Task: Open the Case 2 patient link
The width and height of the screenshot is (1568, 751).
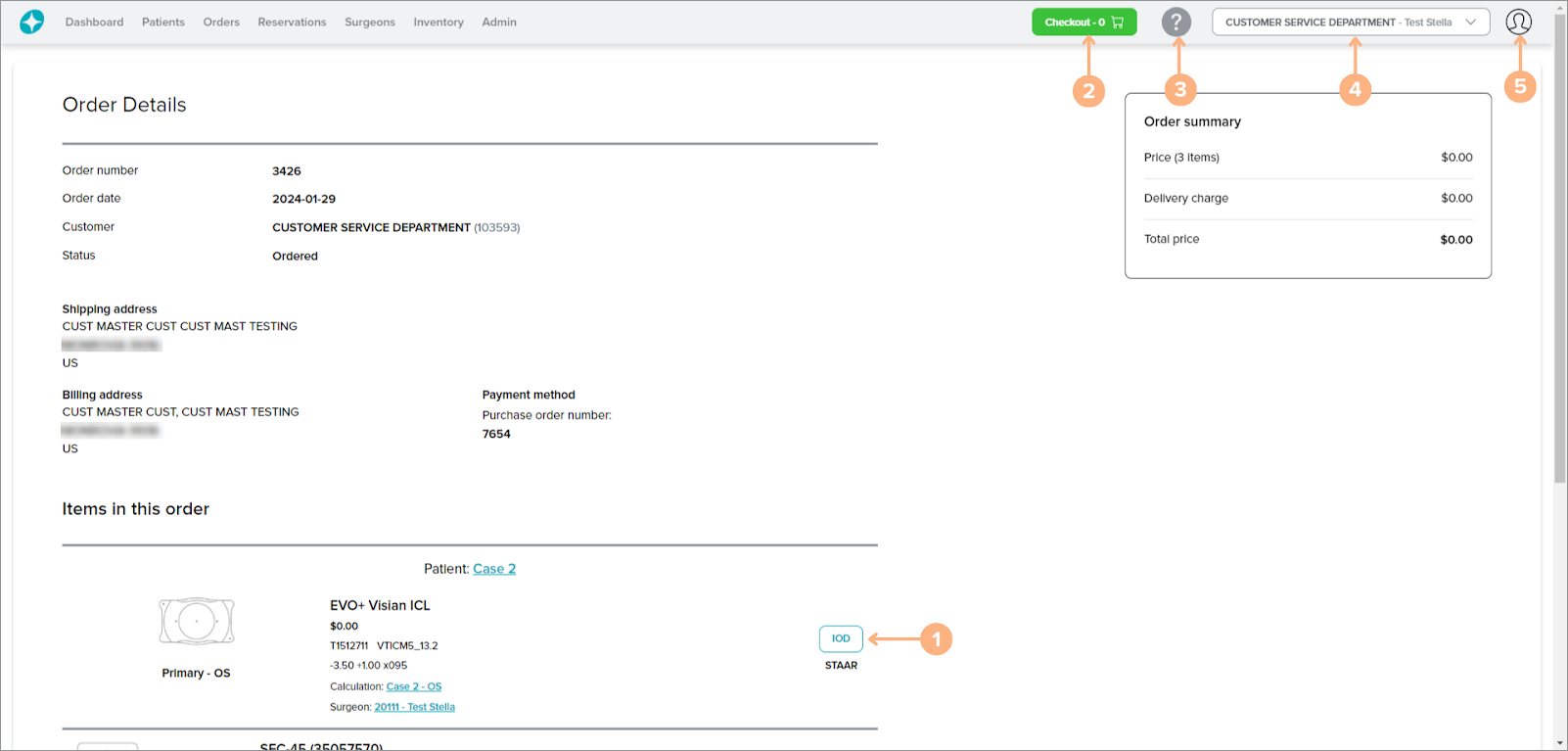Action: point(494,569)
